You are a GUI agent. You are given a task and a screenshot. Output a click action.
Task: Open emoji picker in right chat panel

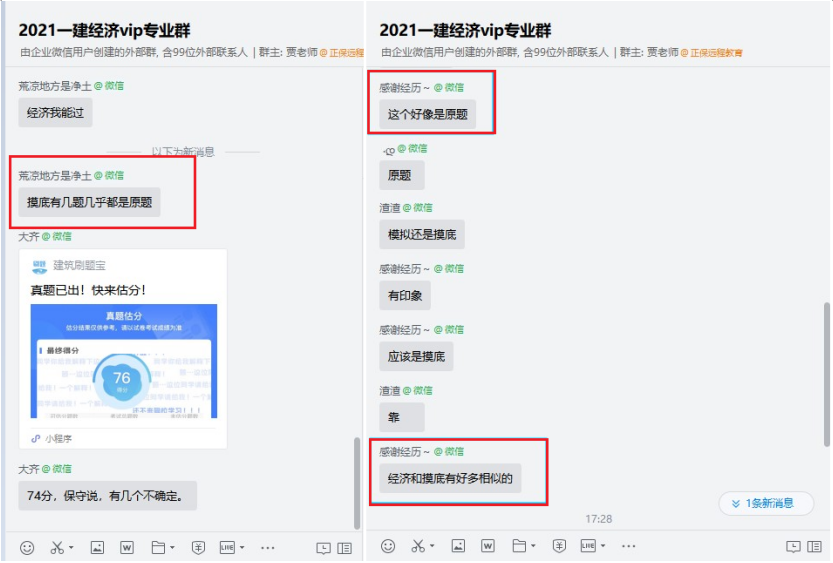pyautogui.click(x=388, y=546)
